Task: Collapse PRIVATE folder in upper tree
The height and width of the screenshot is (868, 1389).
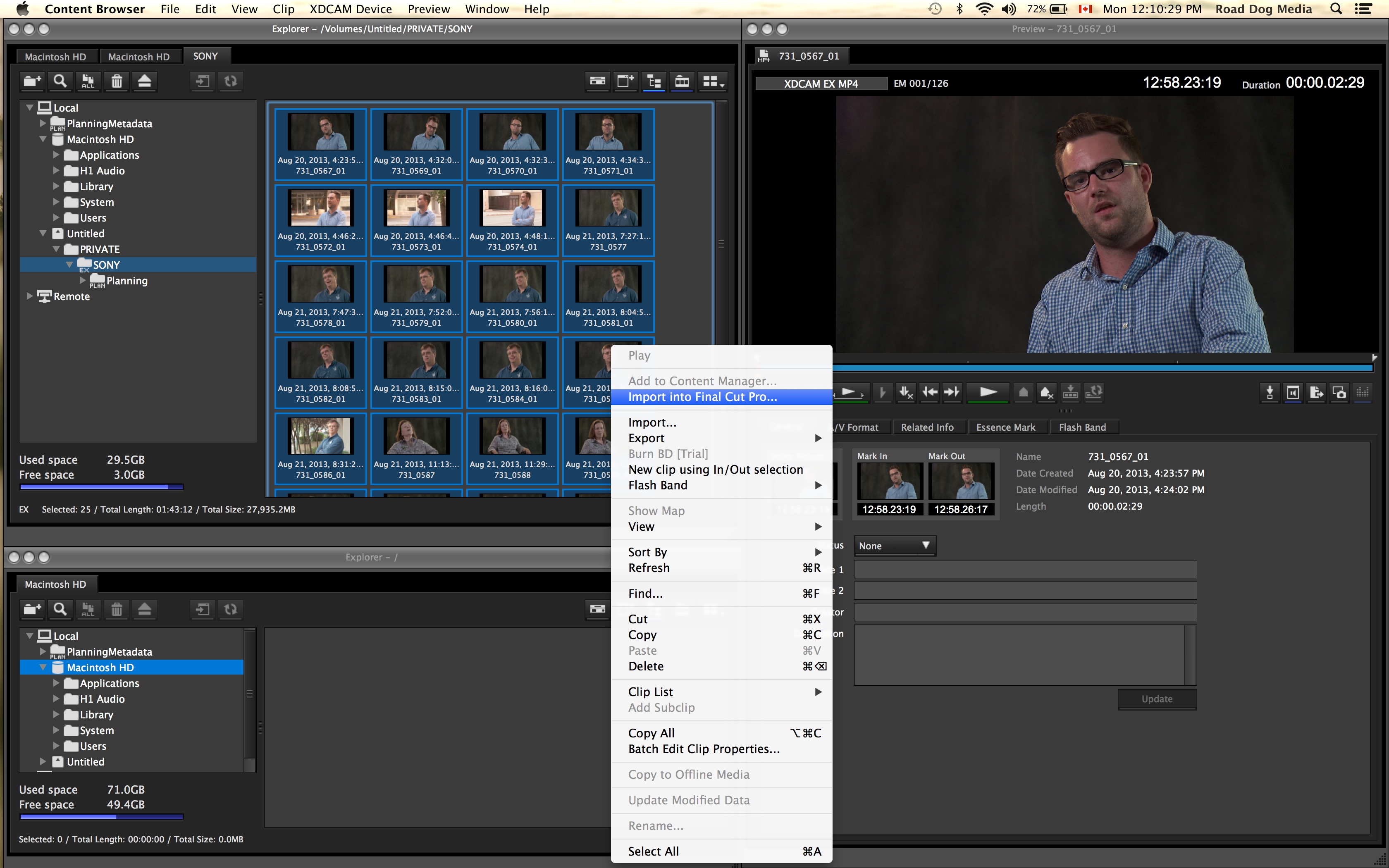Action: click(x=56, y=249)
